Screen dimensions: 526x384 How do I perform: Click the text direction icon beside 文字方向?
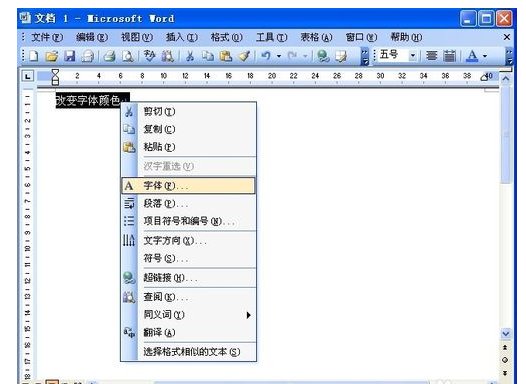129,240
